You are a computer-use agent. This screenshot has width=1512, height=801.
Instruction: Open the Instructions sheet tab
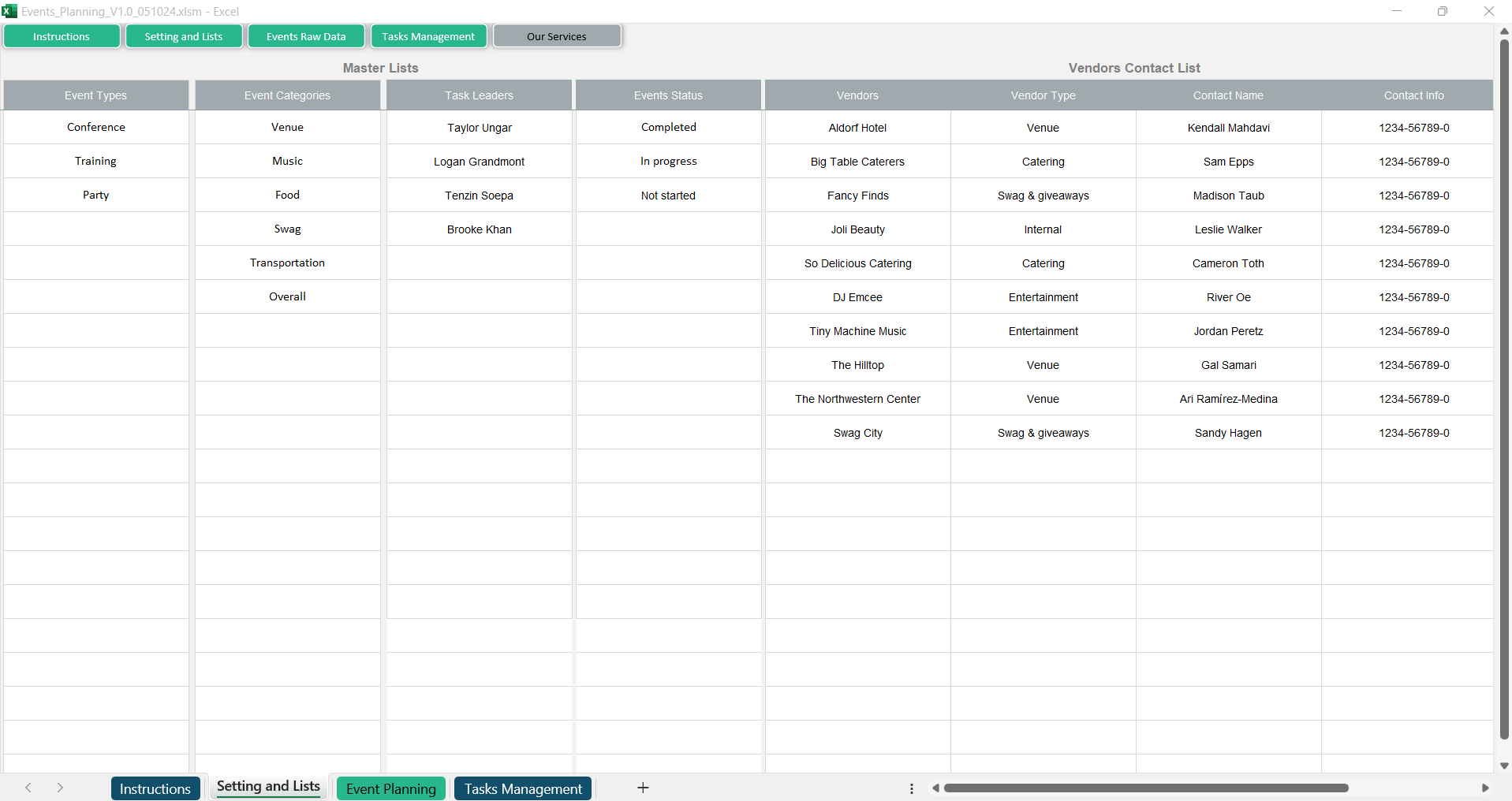(155, 788)
